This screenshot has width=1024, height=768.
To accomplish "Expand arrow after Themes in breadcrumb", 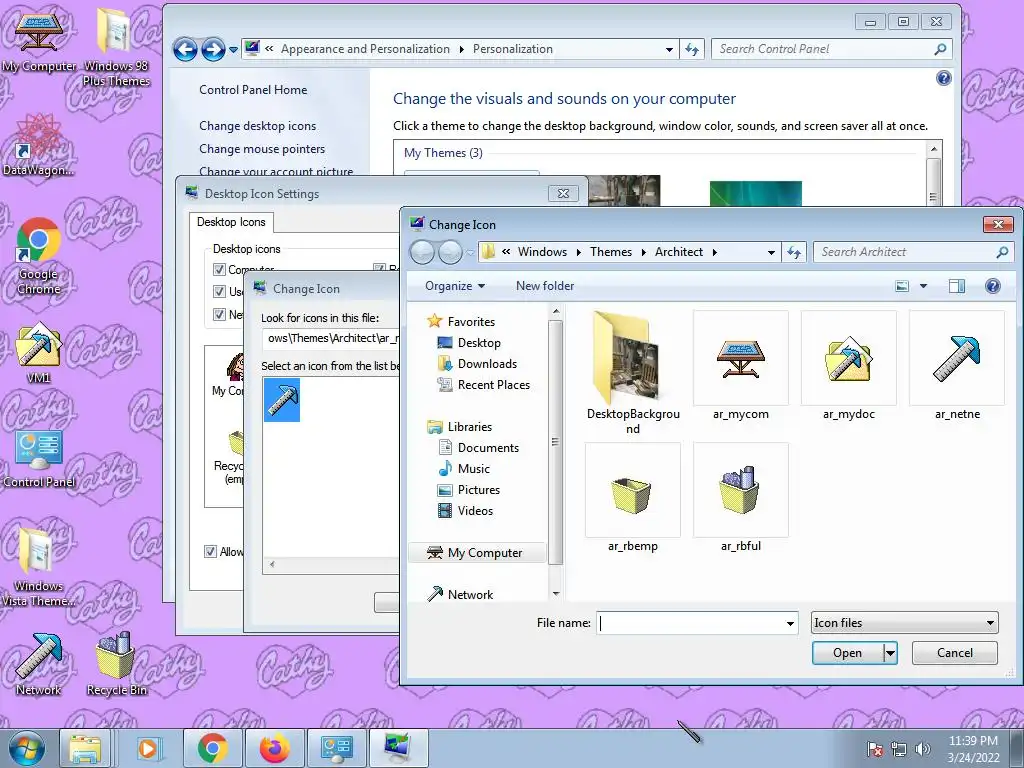I will coord(643,252).
